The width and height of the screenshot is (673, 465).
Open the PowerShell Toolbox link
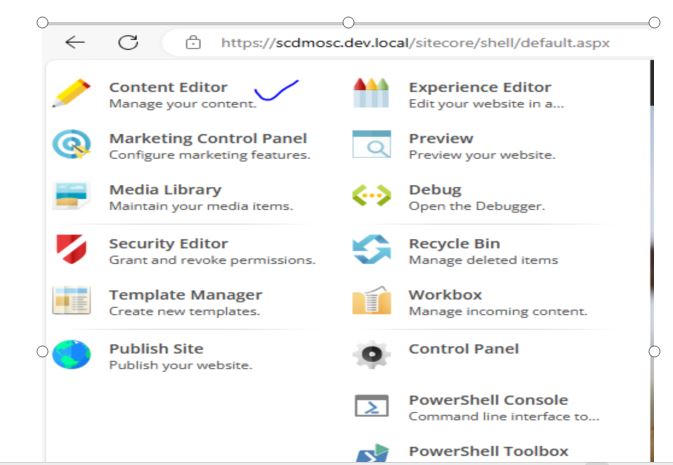pos(488,451)
